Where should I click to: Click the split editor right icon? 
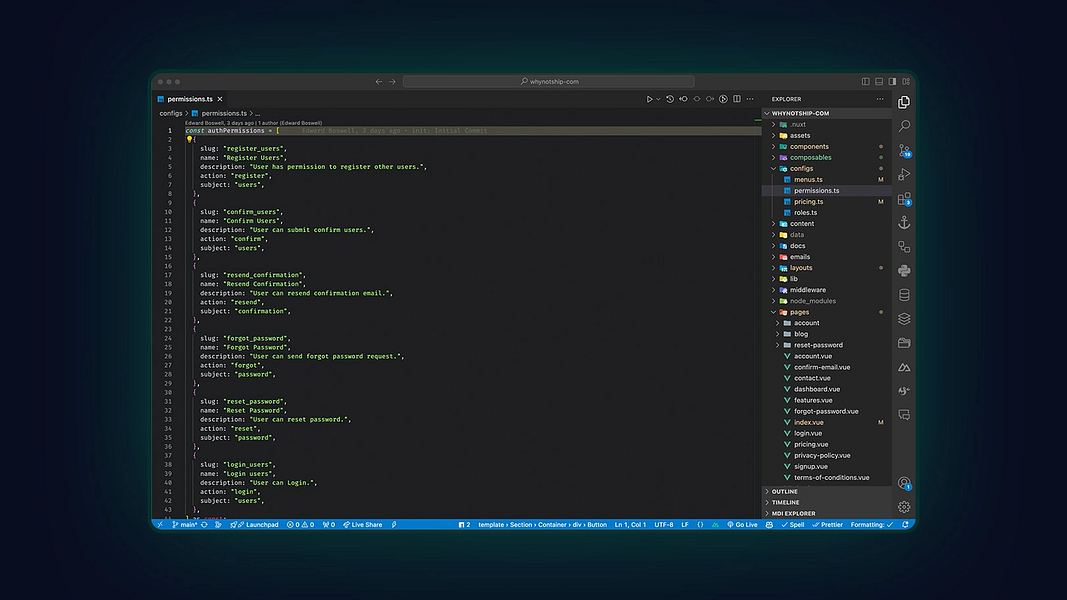click(x=737, y=99)
